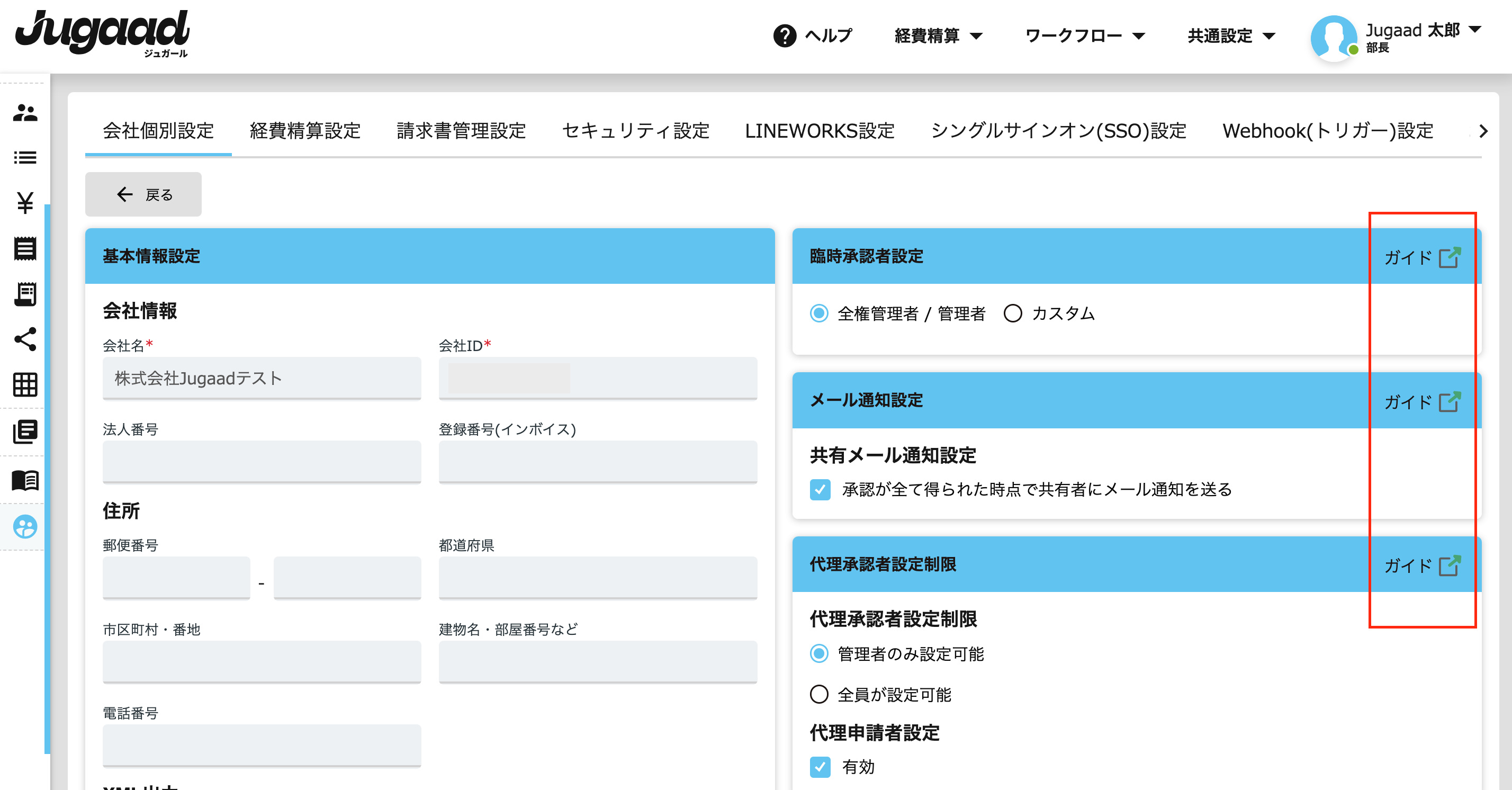Screen dimensions: 1512x790
Task: Click the 電話番号 input field
Action: click(262, 746)
